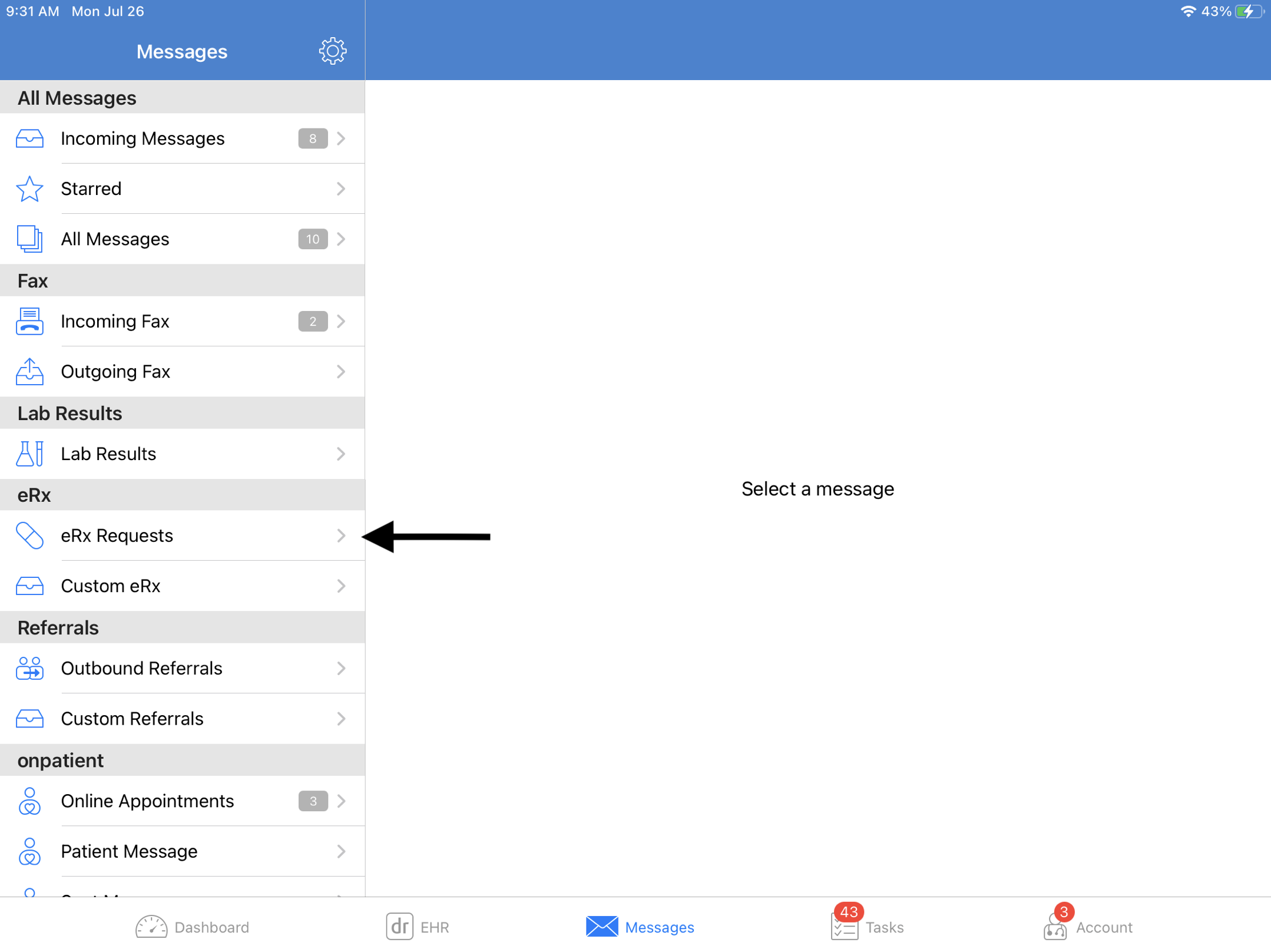Click the Custom Referrals menu item
This screenshot has width=1271, height=952.
pos(182,718)
